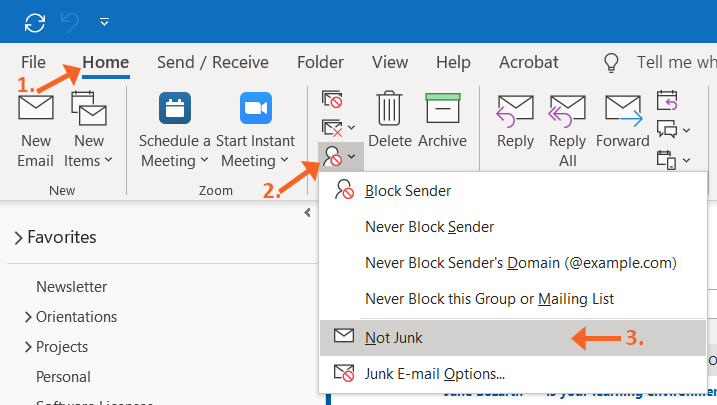Select Not Junk from the menu
The height and width of the screenshot is (405, 717).
[x=394, y=338]
